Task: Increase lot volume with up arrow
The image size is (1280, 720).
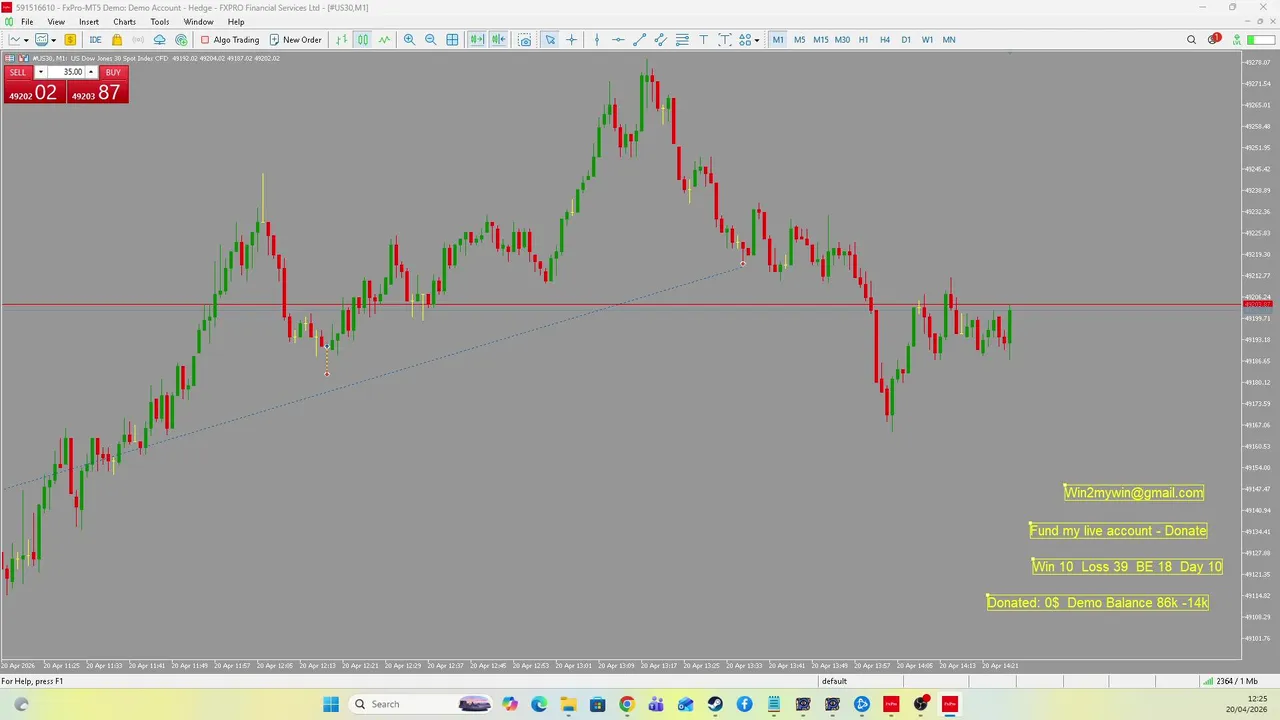Action: [91, 72]
